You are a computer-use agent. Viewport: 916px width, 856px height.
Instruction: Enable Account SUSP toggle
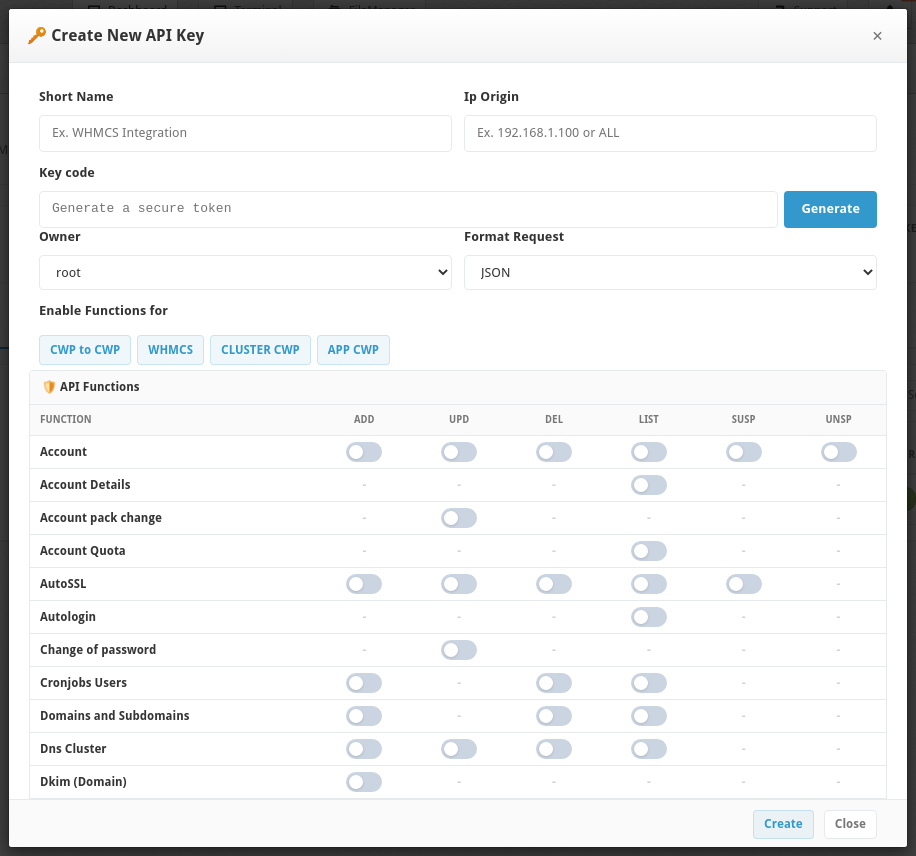tap(744, 452)
